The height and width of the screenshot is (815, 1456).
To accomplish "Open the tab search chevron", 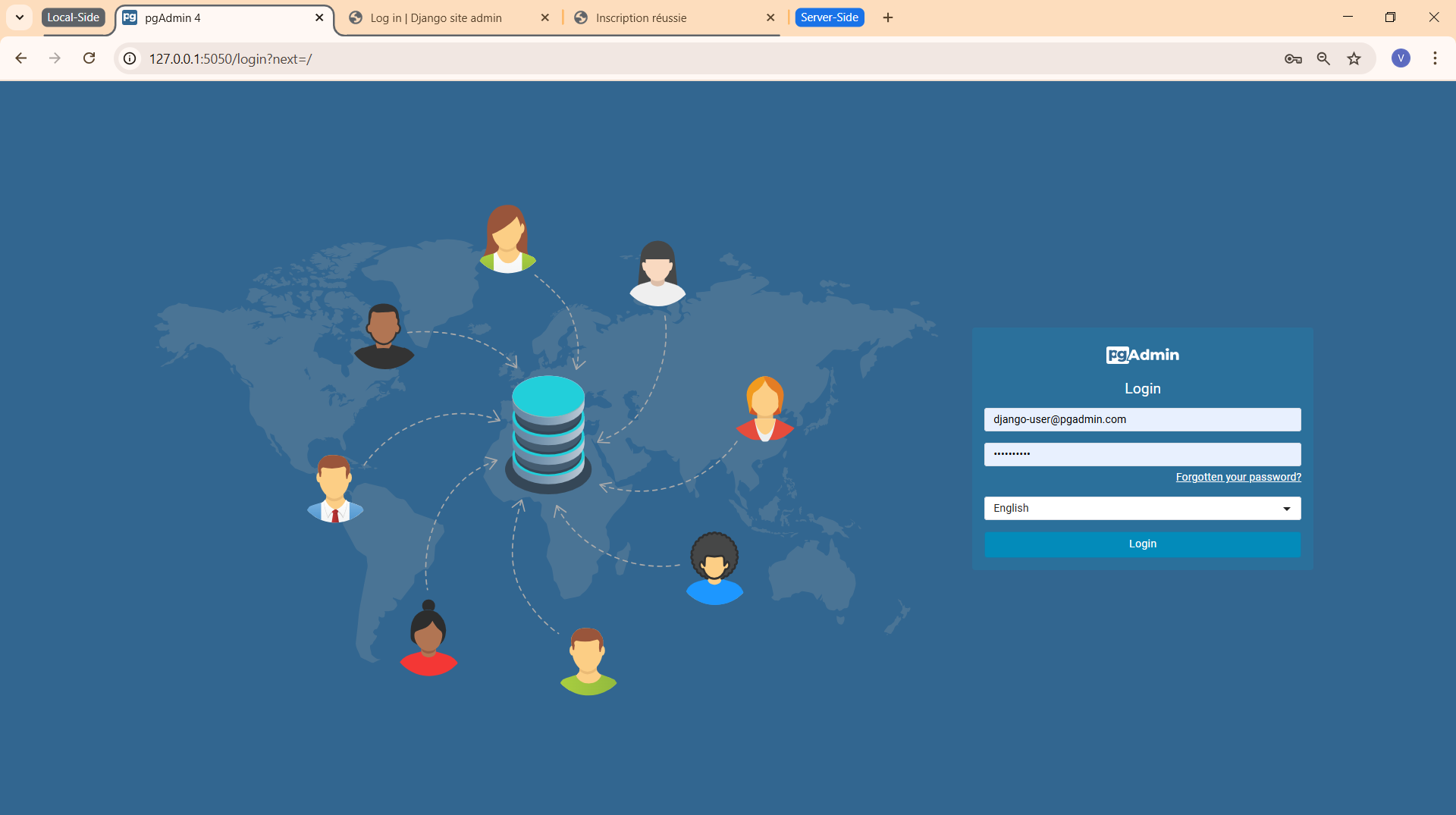I will (19, 17).
